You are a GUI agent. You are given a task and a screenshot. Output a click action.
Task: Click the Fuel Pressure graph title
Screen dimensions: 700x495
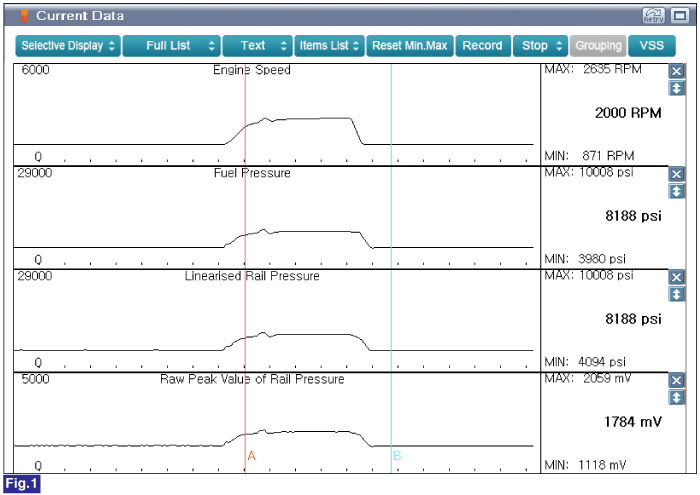[252, 173]
